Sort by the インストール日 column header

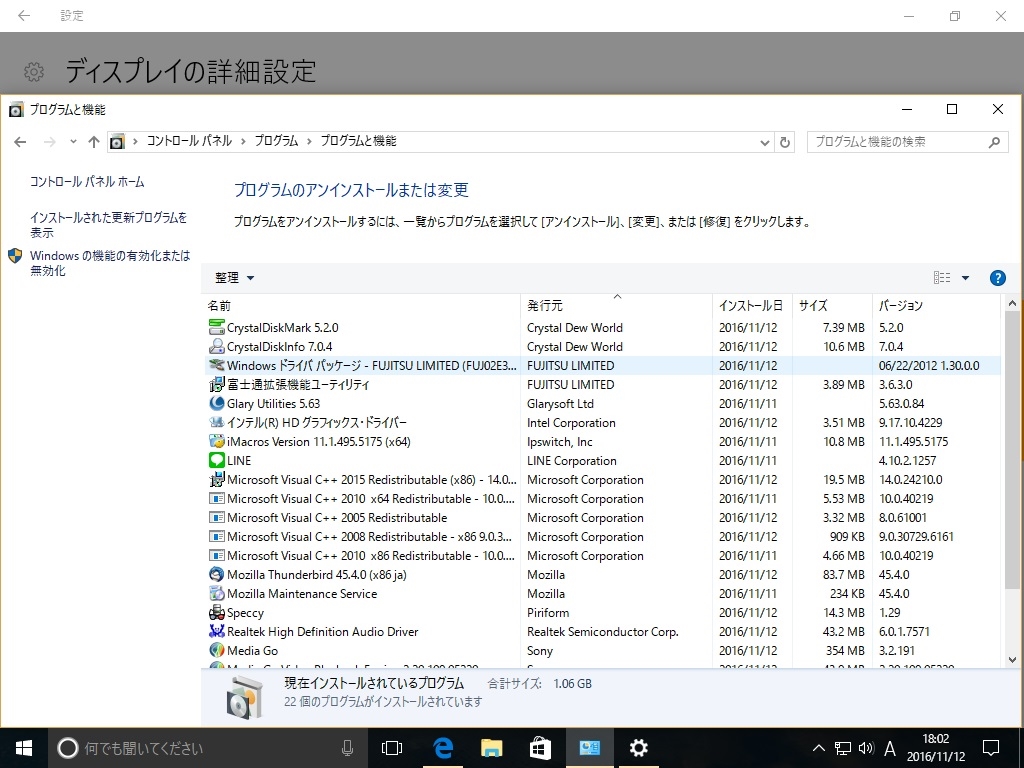coord(750,305)
